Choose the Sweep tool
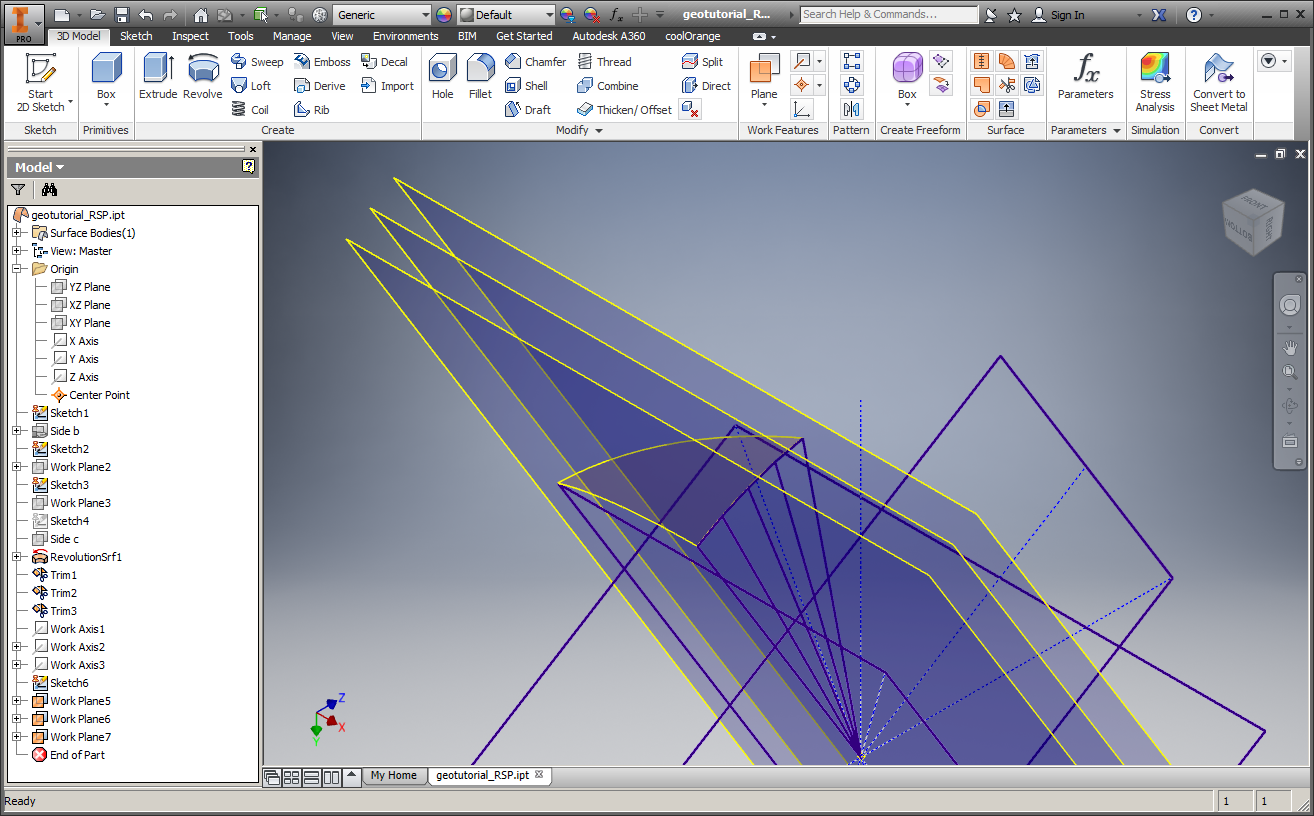1314x816 pixels. (257, 62)
